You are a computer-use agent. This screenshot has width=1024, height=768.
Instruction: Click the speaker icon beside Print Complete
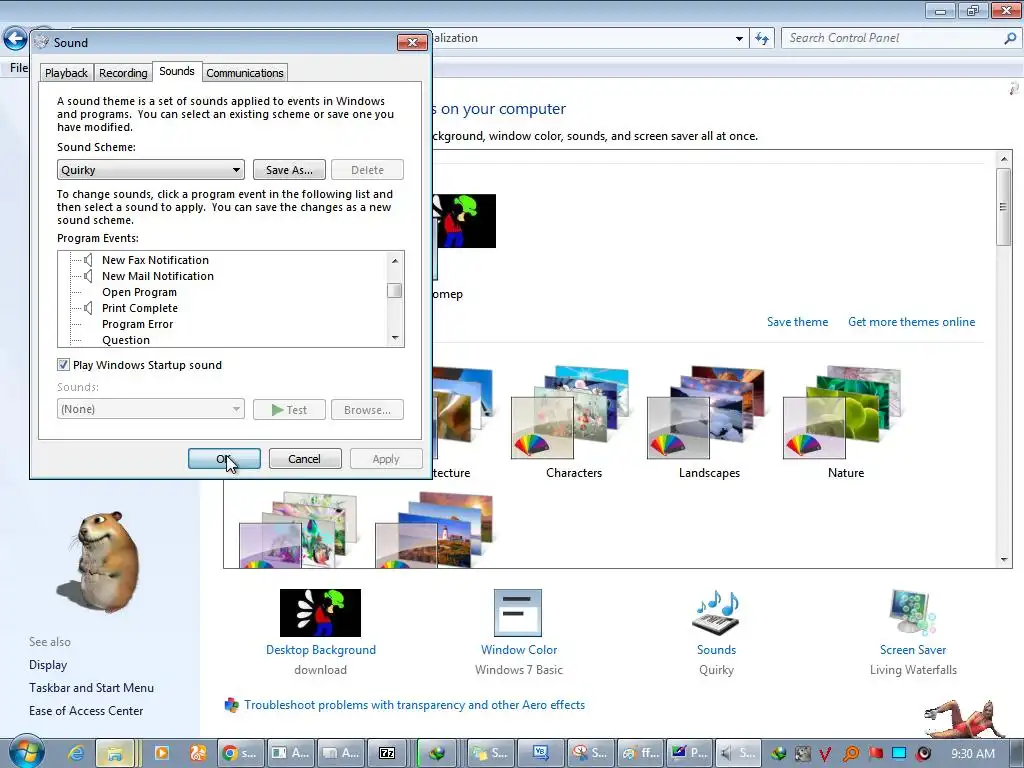[88, 308]
